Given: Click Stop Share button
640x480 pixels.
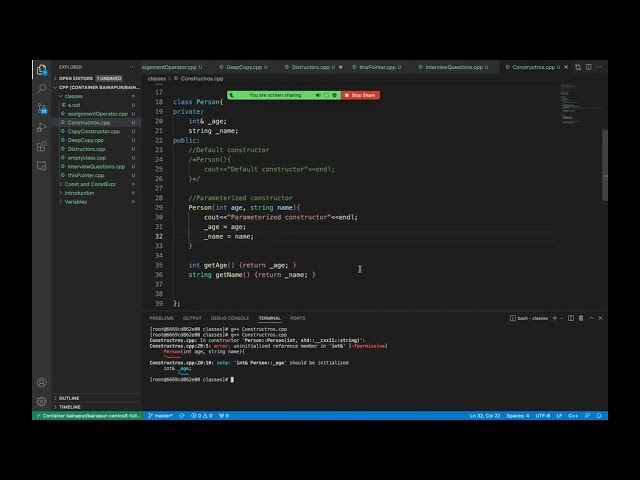Looking at the screenshot, I should pos(360,95).
